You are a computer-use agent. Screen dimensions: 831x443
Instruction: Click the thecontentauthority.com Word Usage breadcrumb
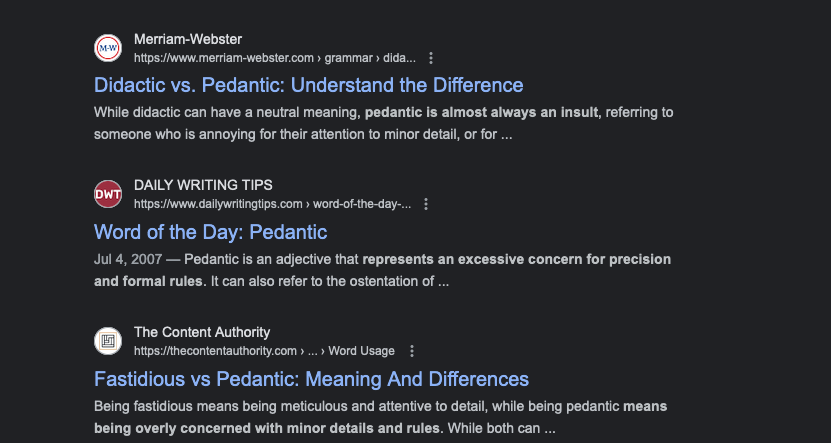pyautogui.click(x=264, y=351)
